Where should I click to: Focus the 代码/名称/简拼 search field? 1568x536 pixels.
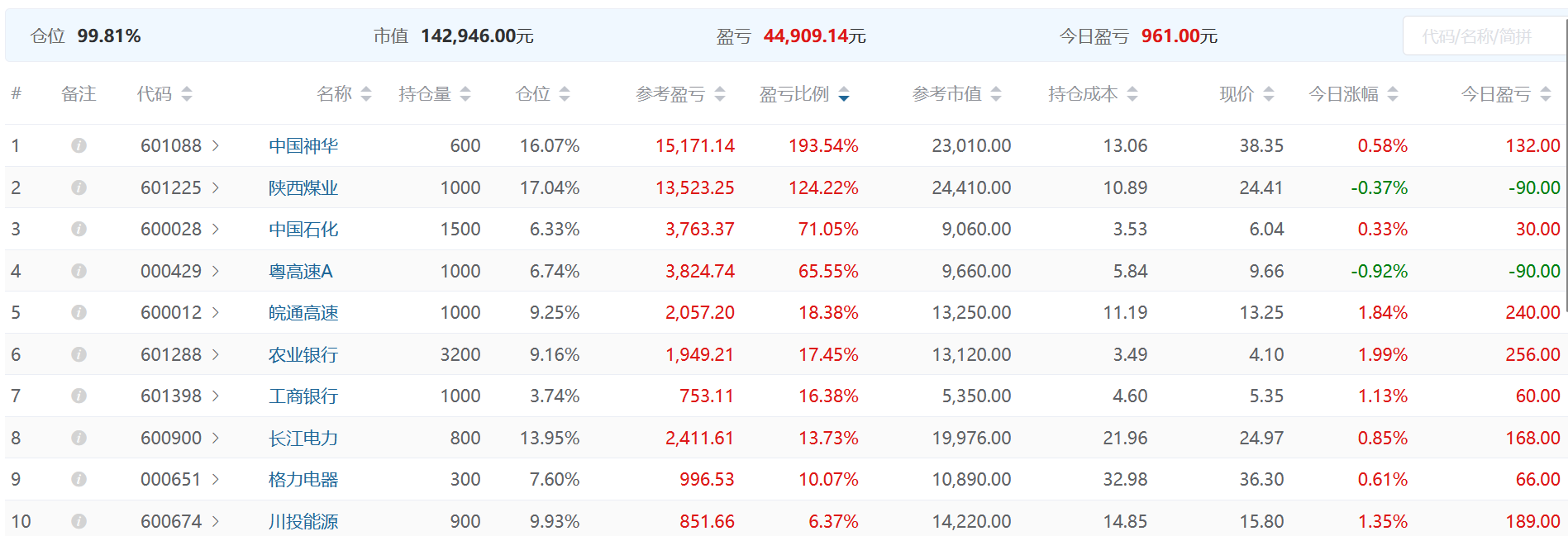(1485, 36)
